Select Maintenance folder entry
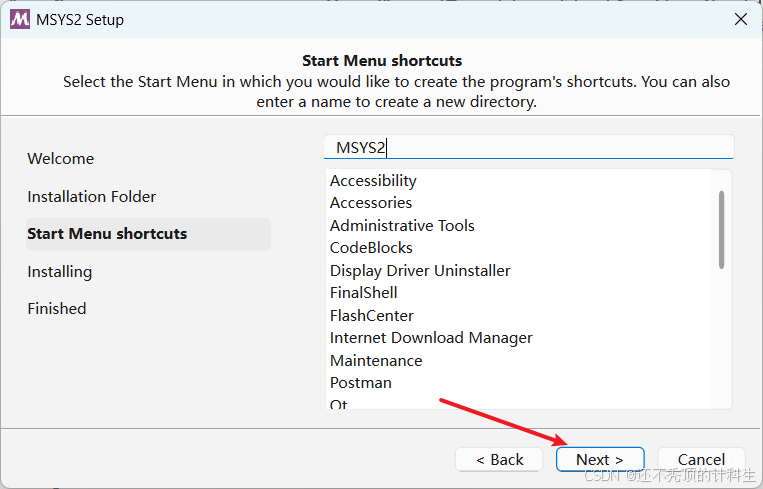763x489 pixels. (518, 361)
